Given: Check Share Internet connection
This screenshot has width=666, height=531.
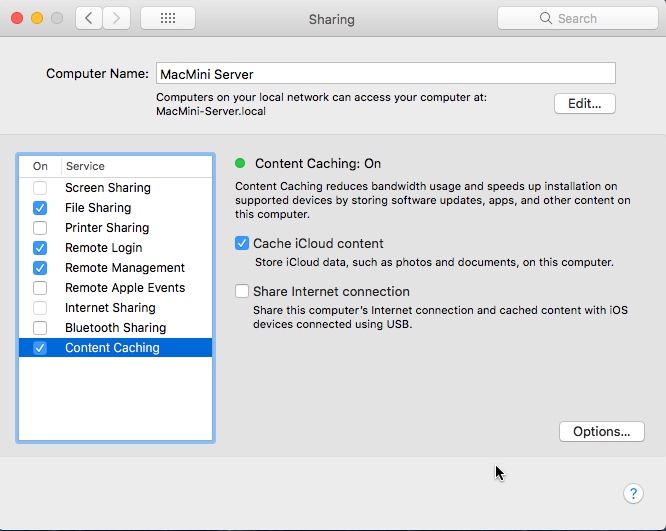Looking at the screenshot, I should (x=242, y=291).
